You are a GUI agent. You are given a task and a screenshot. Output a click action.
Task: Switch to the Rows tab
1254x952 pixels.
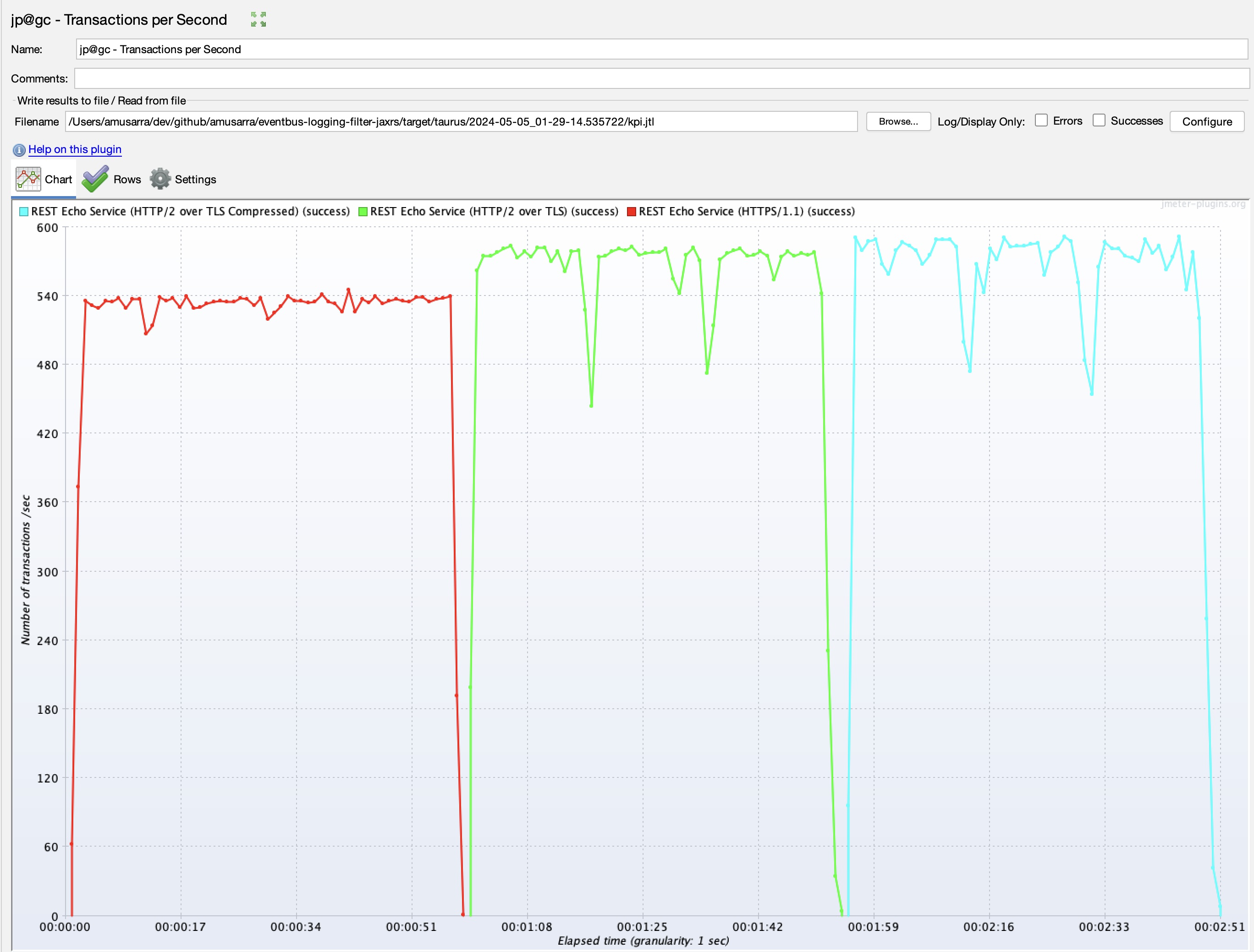(x=127, y=180)
